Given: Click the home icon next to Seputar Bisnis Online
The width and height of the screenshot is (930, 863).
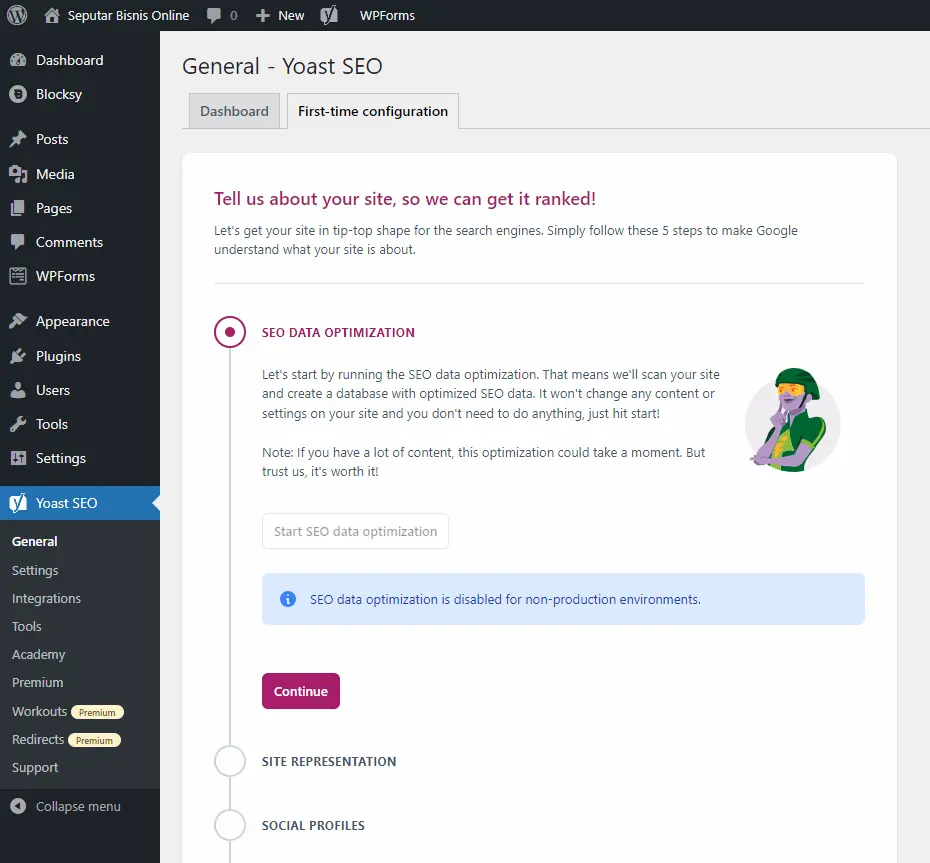Looking at the screenshot, I should point(52,15).
